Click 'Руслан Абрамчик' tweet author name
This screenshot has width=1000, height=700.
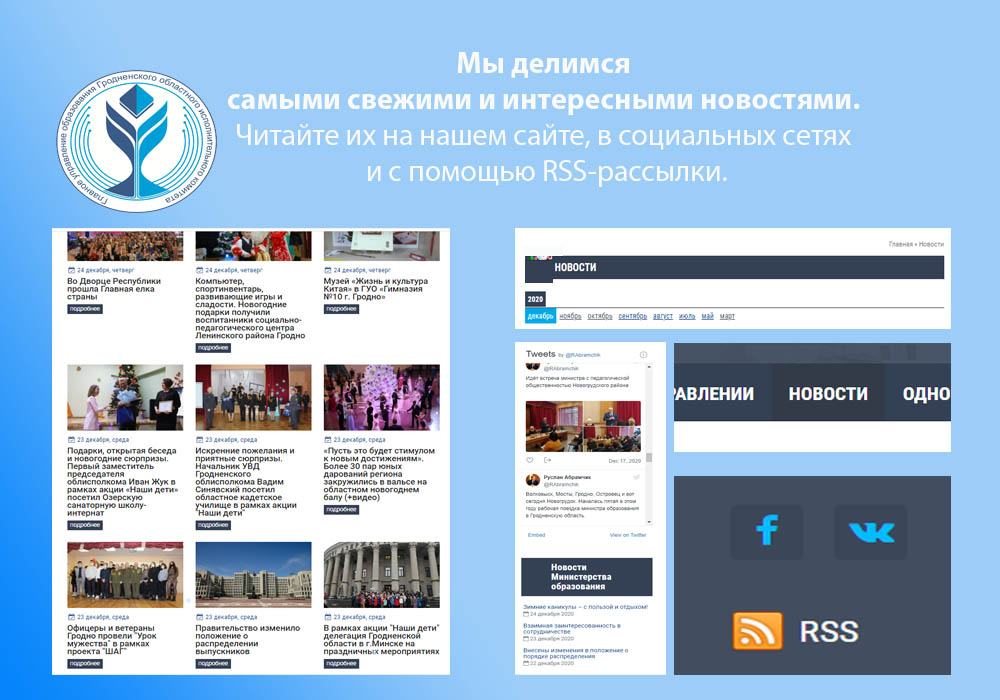point(567,478)
